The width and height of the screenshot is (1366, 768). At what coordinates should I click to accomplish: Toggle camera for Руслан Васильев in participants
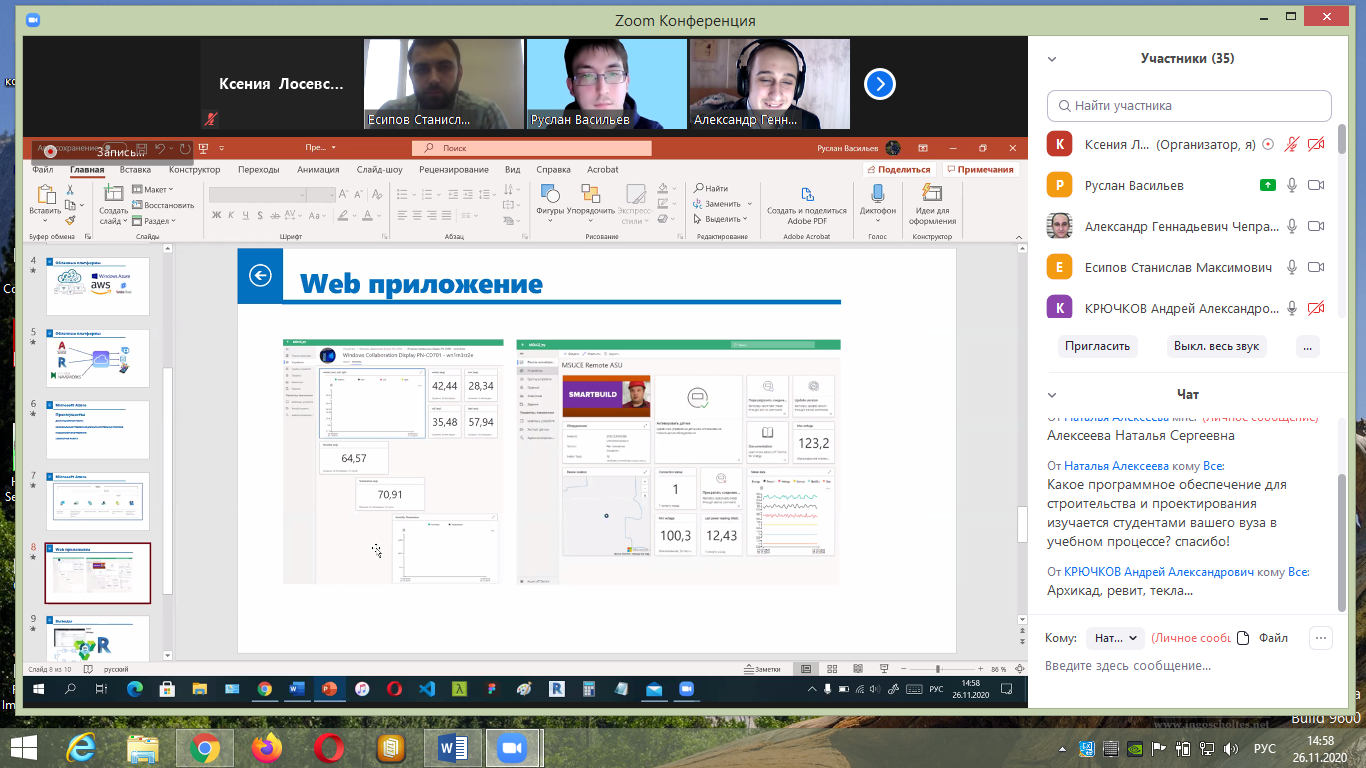[1316, 185]
